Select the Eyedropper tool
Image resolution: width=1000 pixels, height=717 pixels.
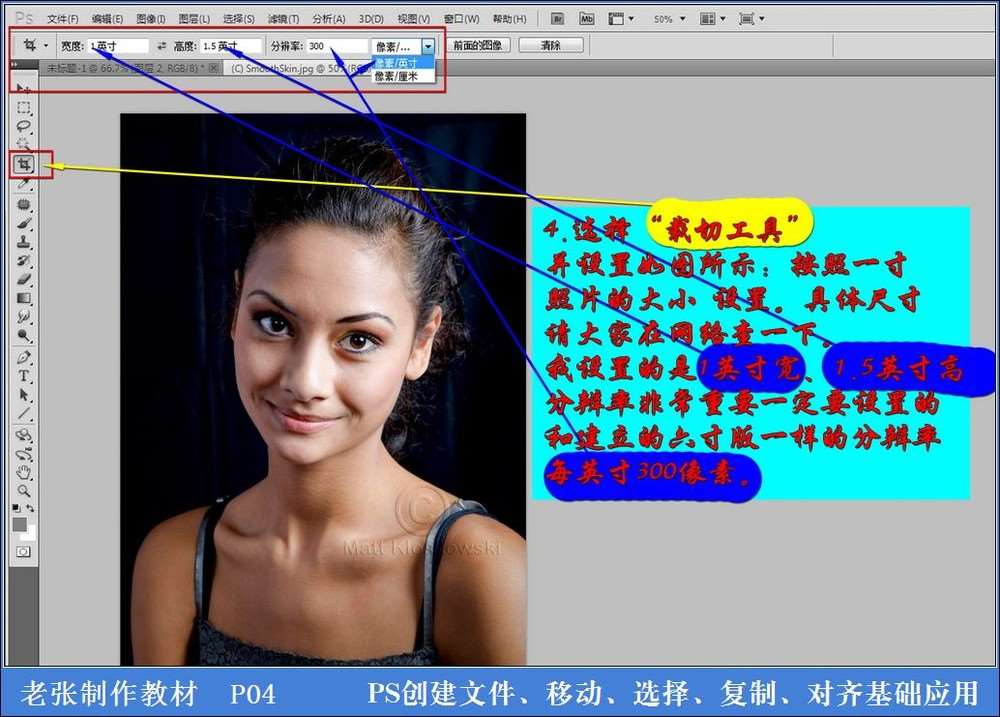(x=24, y=184)
